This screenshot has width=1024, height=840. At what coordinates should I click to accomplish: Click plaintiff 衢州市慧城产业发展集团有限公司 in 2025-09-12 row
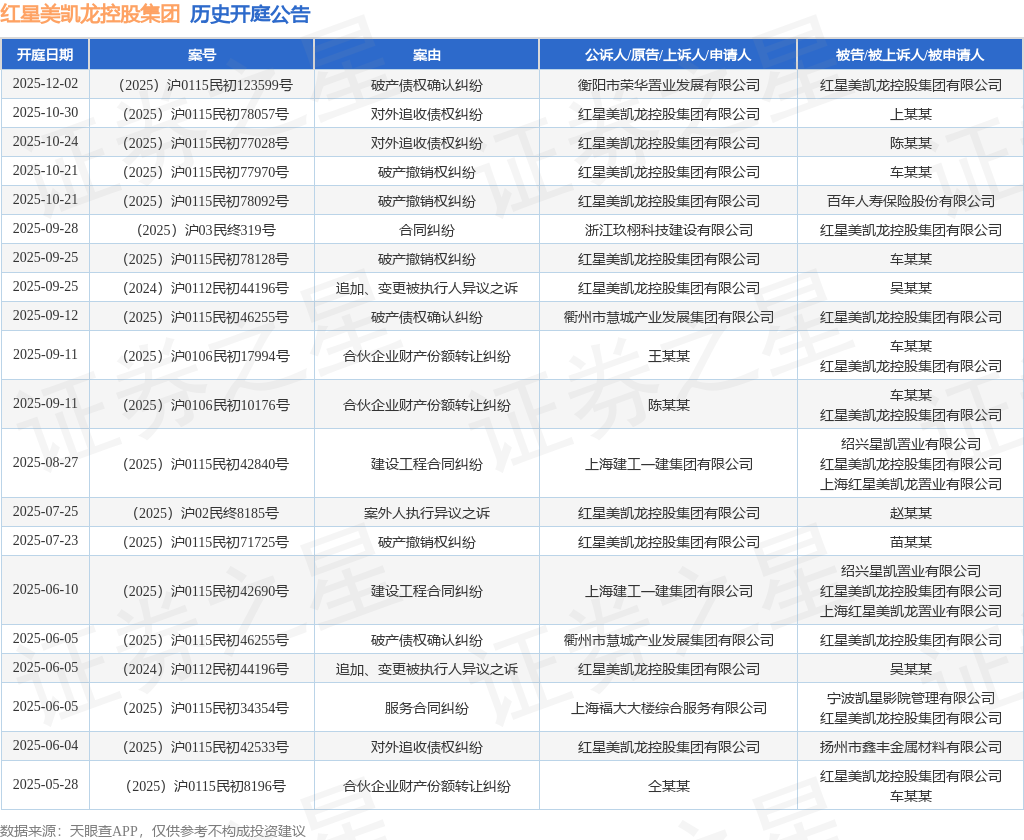[x=668, y=317]
